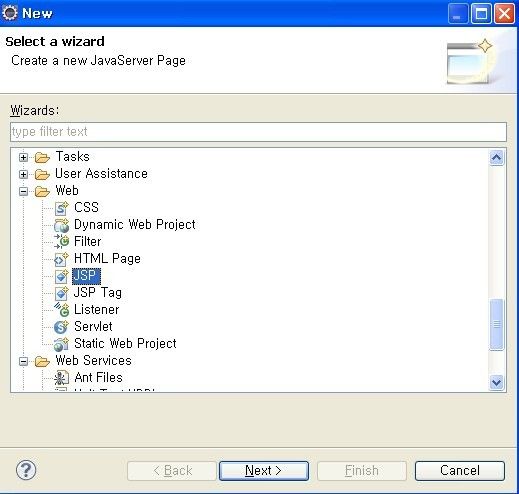Click the vertical scrollbar thumb
This screenshot has width=519, height=494.
click(x=497, y=324)
